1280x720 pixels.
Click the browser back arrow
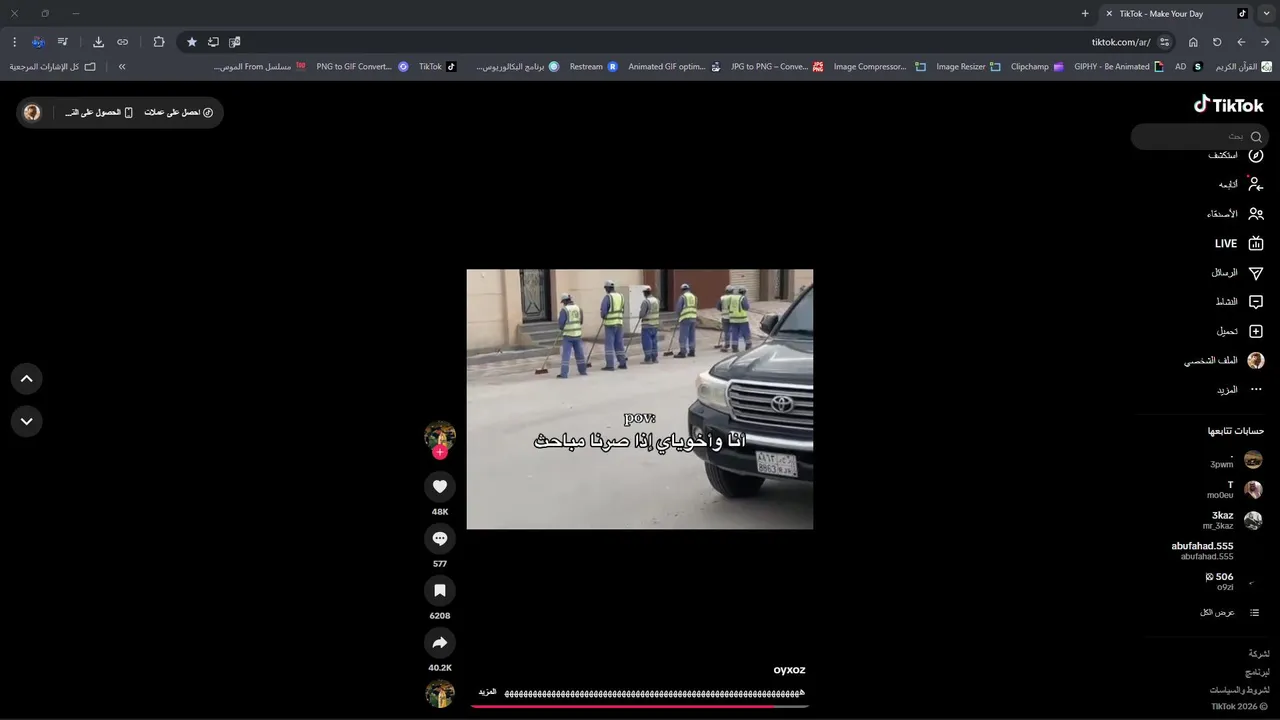1265,42
